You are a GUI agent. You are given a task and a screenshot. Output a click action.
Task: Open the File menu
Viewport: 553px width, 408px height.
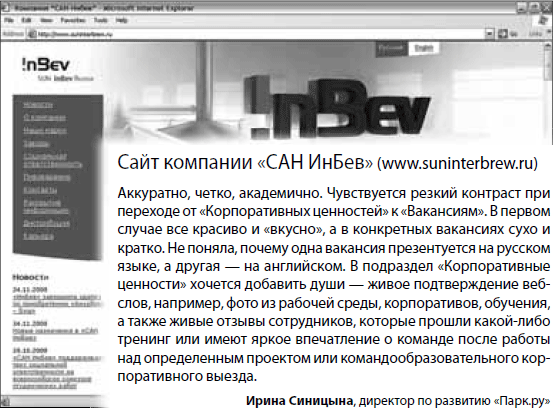[9, 20]
